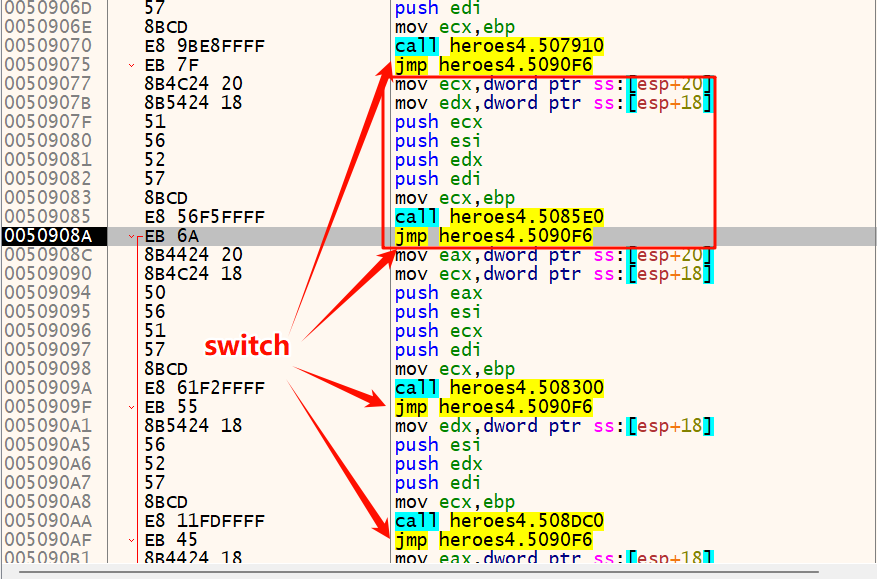The height and width of the screenshot is (579, 877).
Task: Click mov ecx,ebp instruction at address 00509083
Action: click(455, 198)
